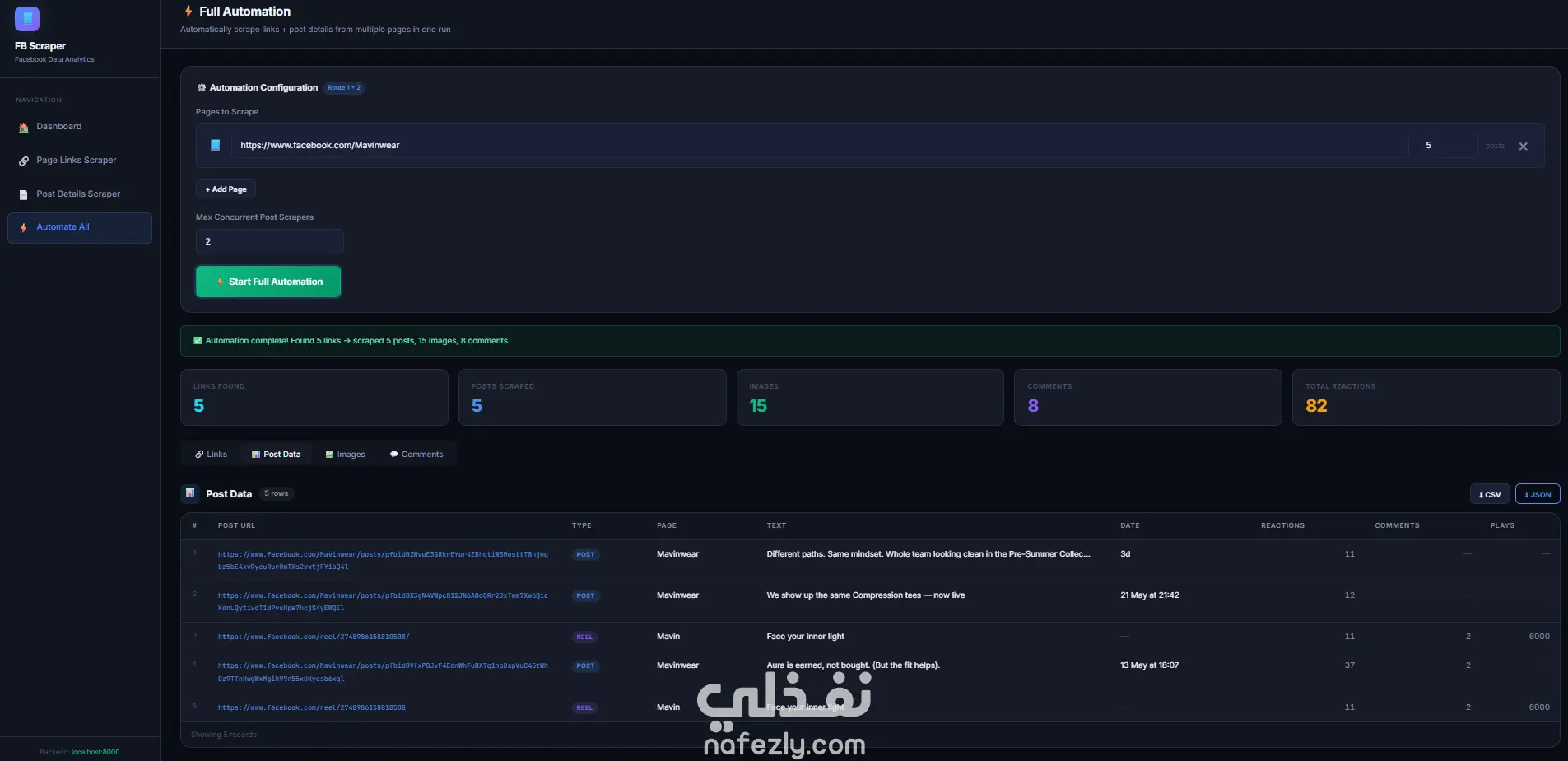Click the Images stat card showing 15
This screenshot has width=1568, height=761.
click(870, 398)
